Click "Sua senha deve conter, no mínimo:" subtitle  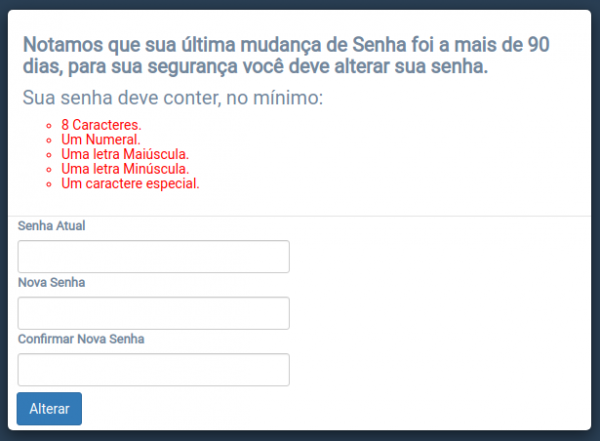click(172, 99)
